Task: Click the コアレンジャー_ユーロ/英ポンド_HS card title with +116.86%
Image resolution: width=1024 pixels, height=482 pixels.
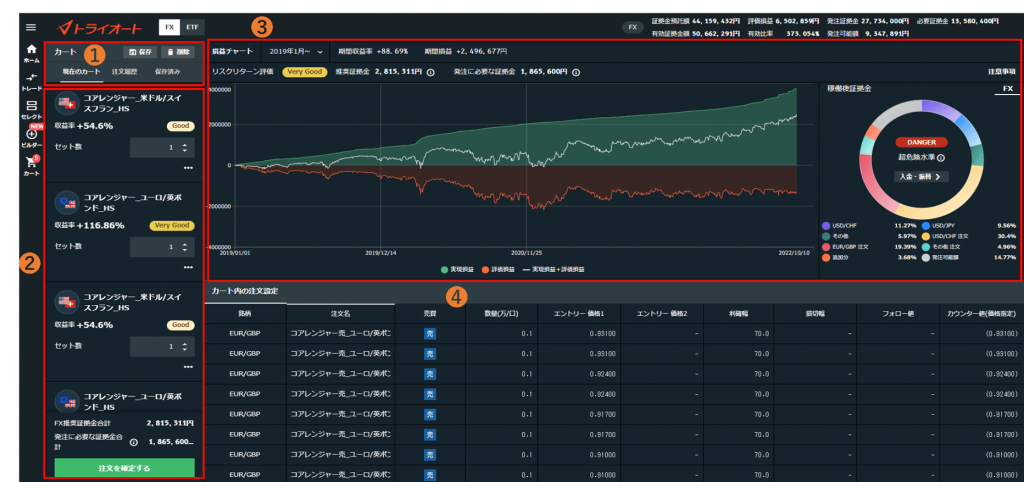Action: coord(133,202)
